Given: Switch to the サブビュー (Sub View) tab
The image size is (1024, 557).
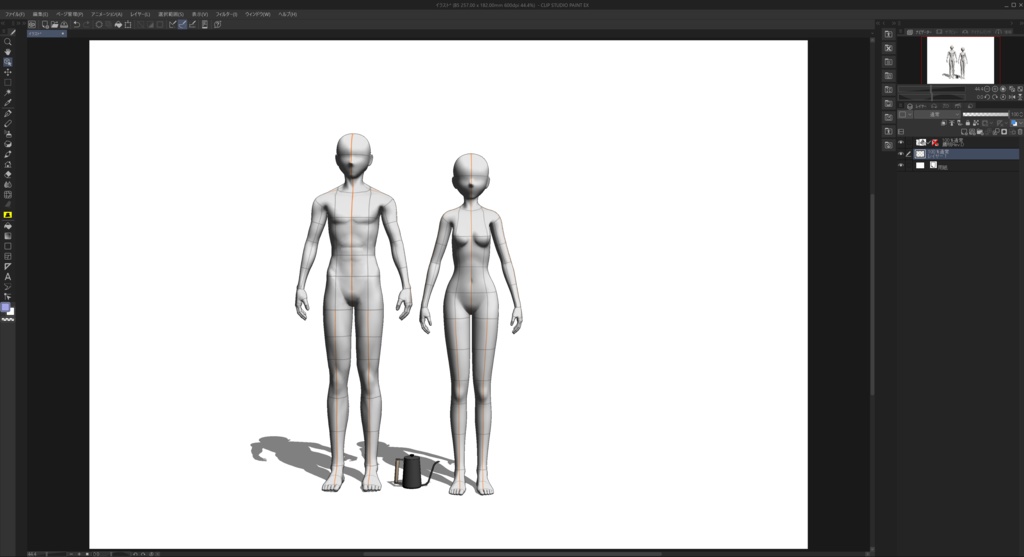Looking at the screenshot, I should (947, 32).
